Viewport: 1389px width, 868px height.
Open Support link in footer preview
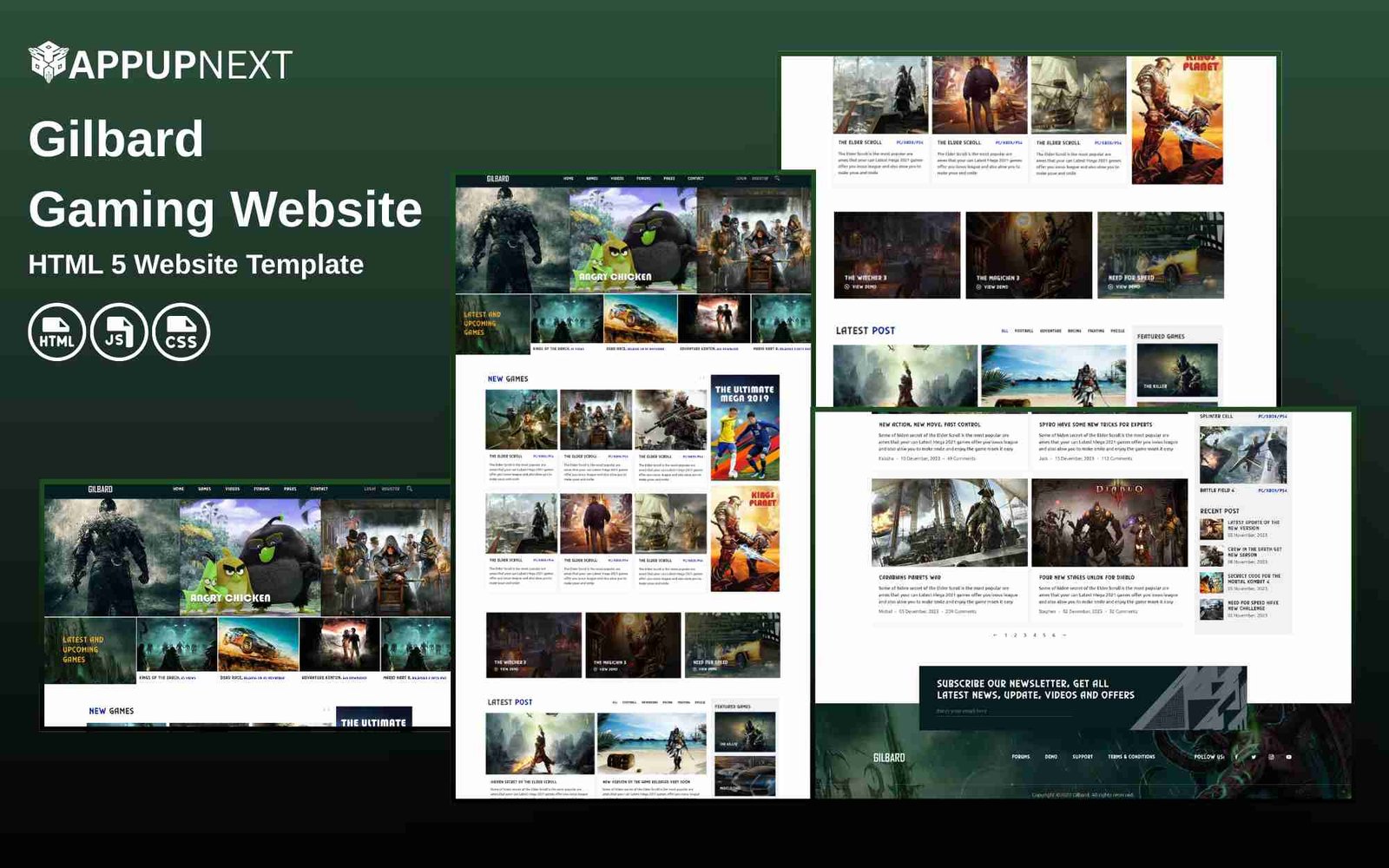[x=1083, y=757]
